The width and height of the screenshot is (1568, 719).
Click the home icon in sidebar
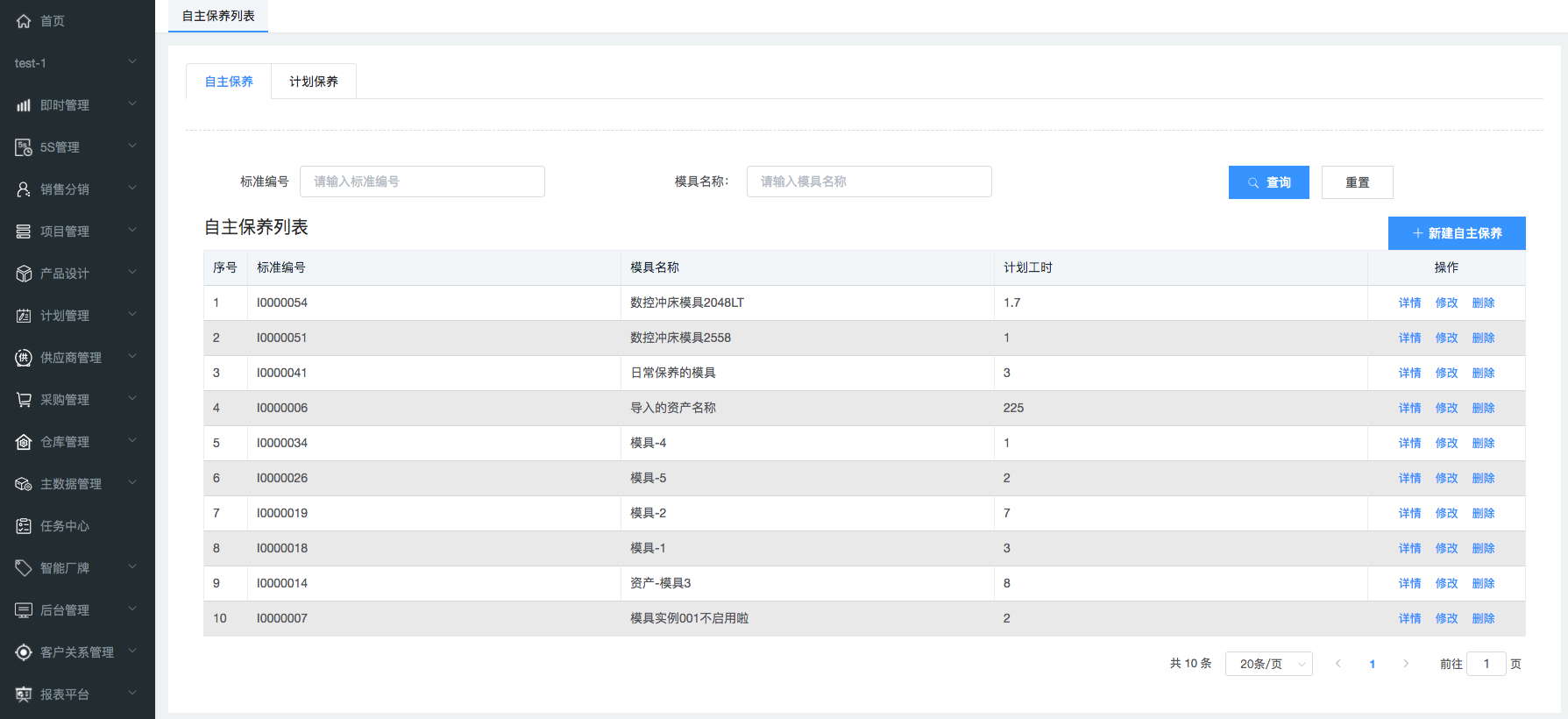(24, 21)
